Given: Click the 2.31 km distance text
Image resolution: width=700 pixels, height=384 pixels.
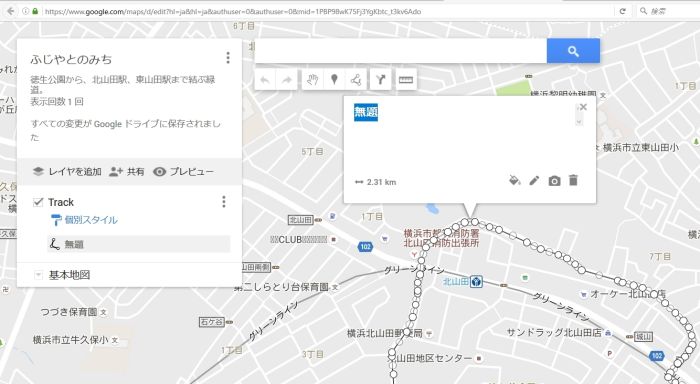Looking at the screenshot, I should point(381,182).
